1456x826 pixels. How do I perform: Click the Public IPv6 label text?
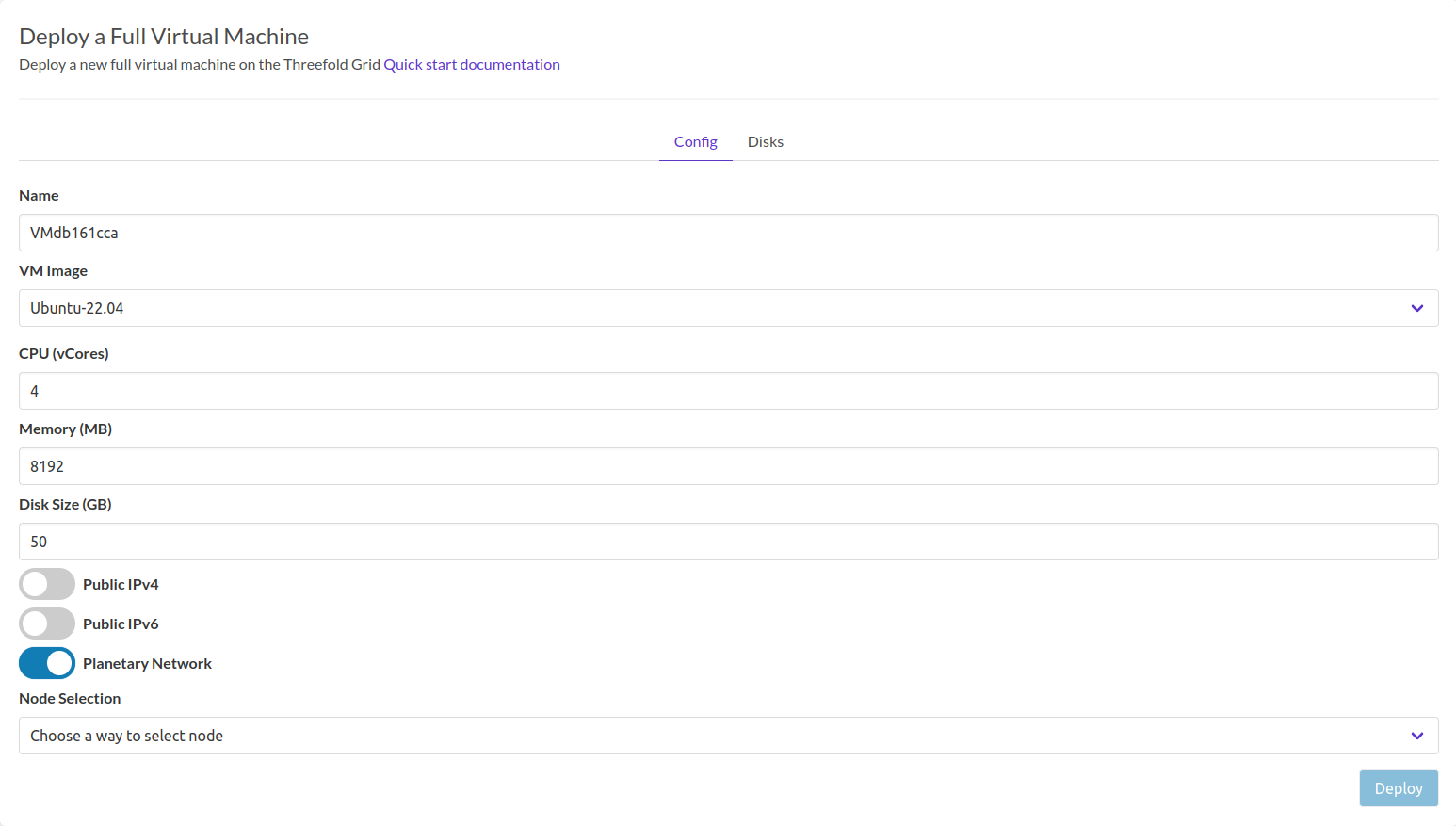pos(121,624)
